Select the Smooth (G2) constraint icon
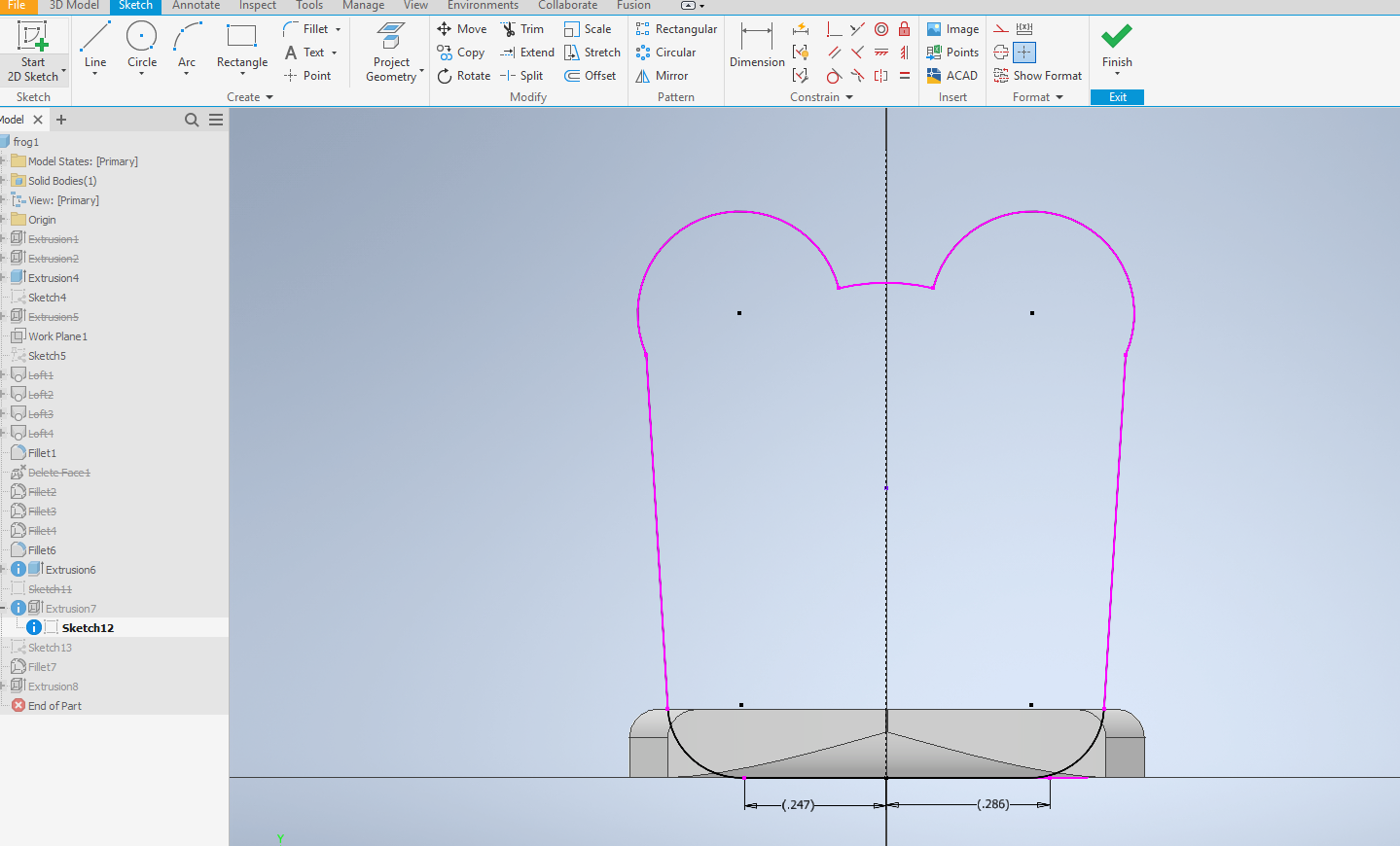This screenshot has height=846, width=1400. [857, 76]
